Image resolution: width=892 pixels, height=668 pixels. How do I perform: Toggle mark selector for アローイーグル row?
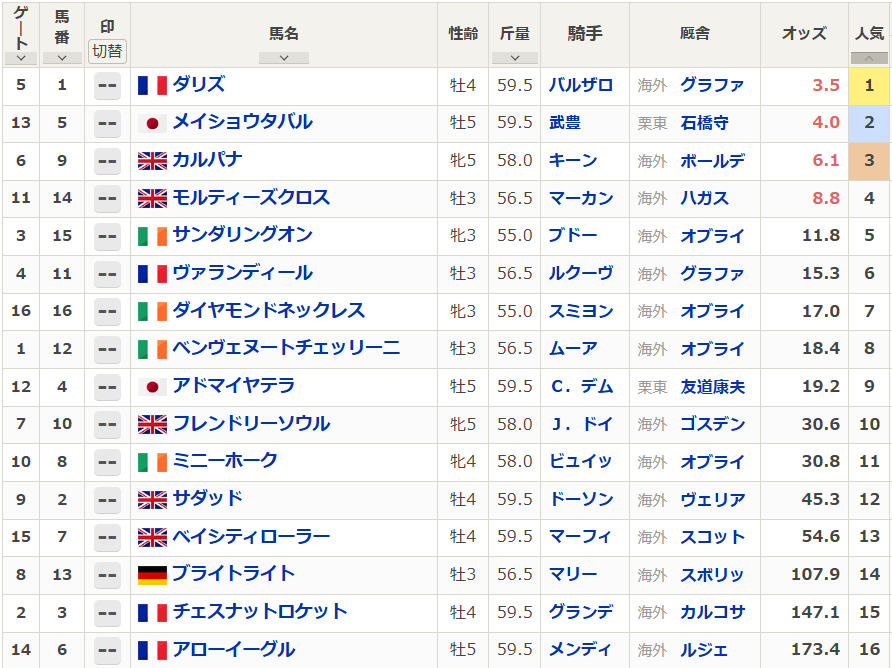coord(107,651)
